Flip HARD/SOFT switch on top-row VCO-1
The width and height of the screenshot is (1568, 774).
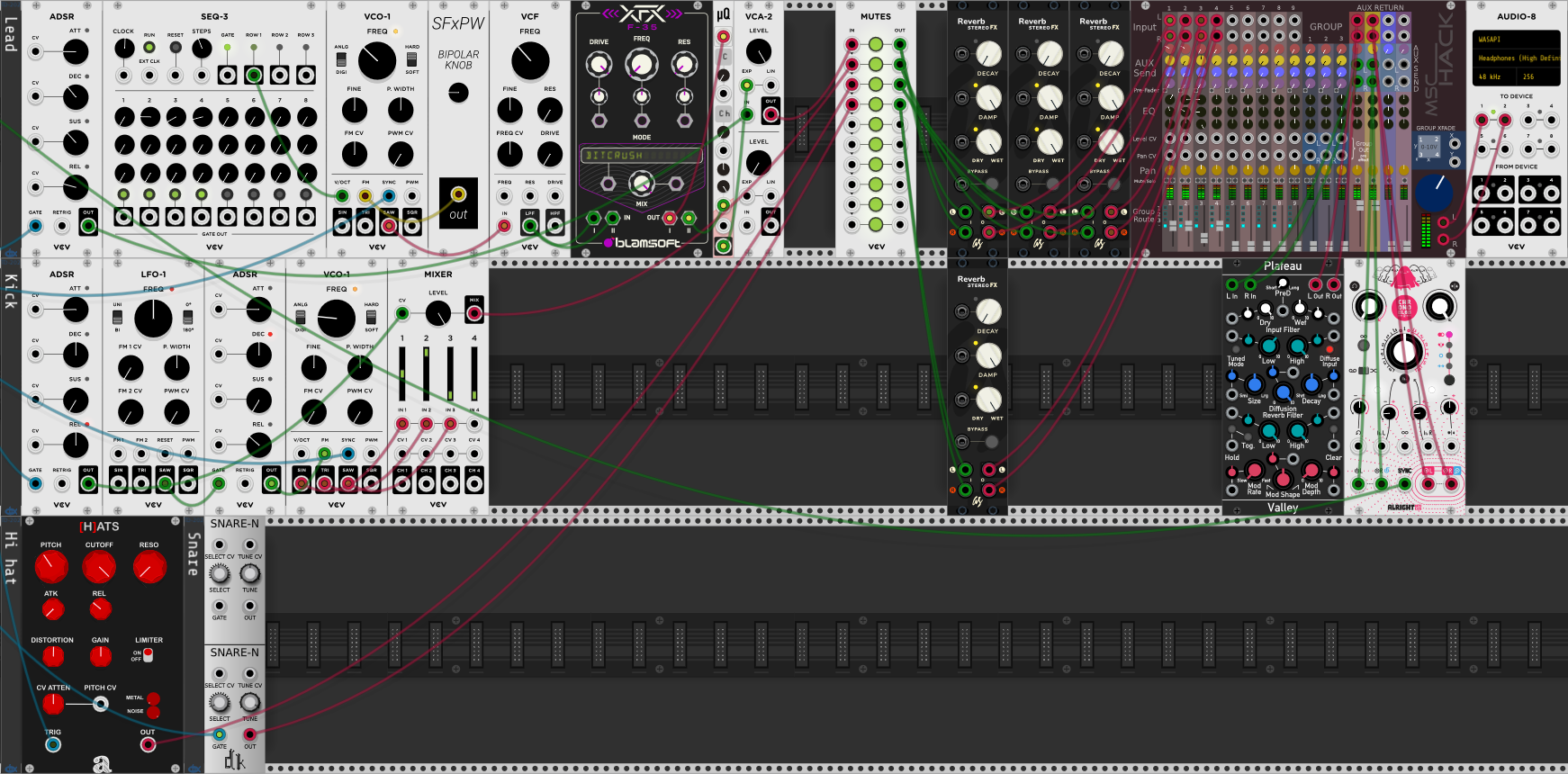pyautogui.click(x=411, y=59)
